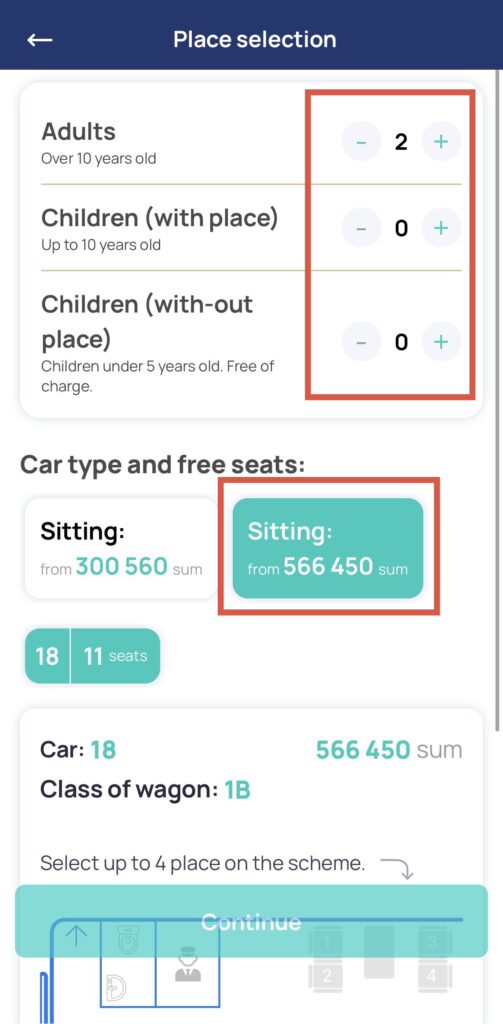Screen dimensions: 503x1024
Task: Select seat 1 on the scheme
Action: coord(328,942)
